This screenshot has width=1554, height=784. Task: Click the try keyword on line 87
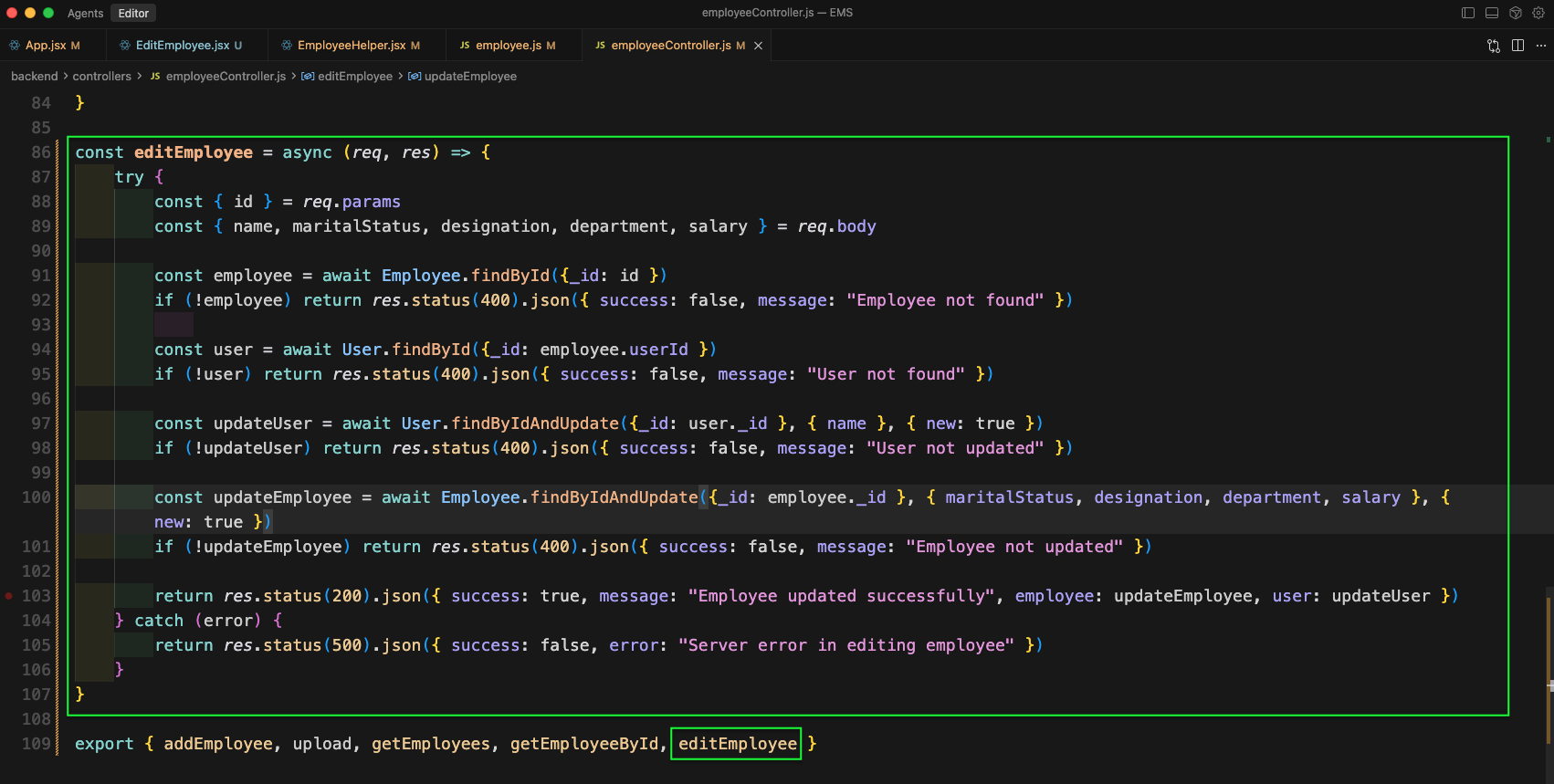(x=129, y=177)
